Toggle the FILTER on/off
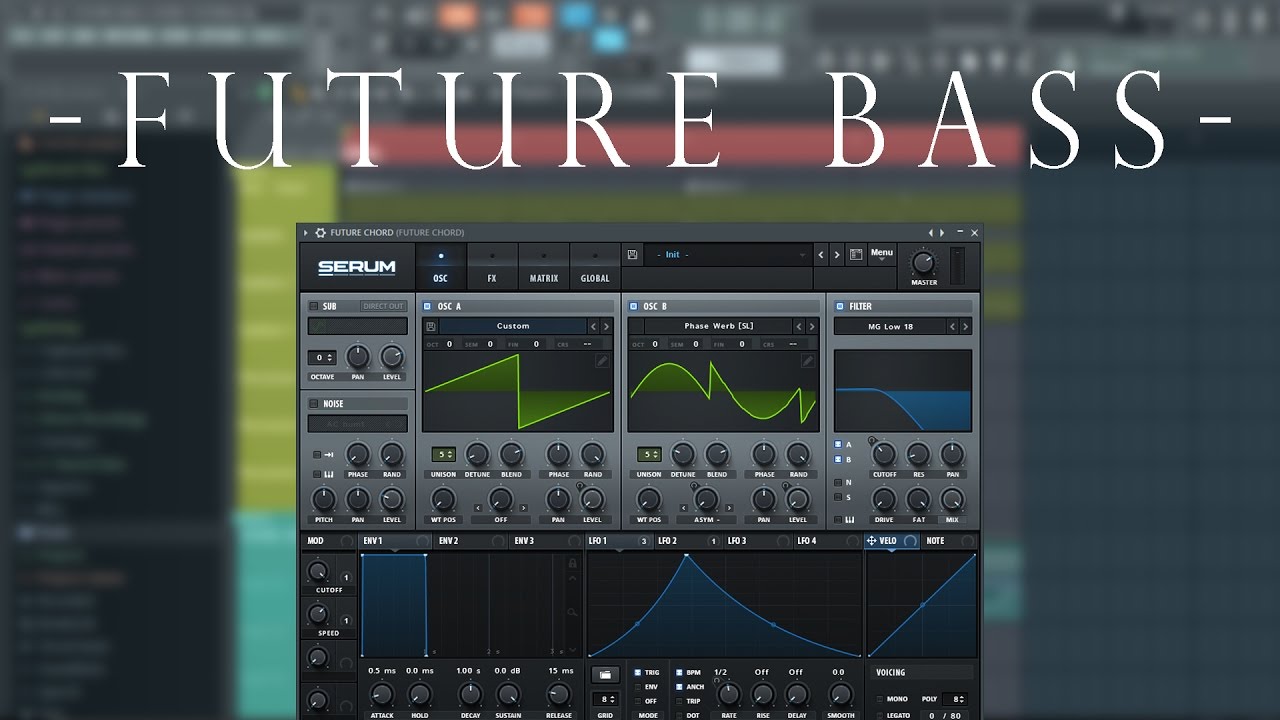The width and height of the screenshot is (1280, 720). (x=840, y=306)
